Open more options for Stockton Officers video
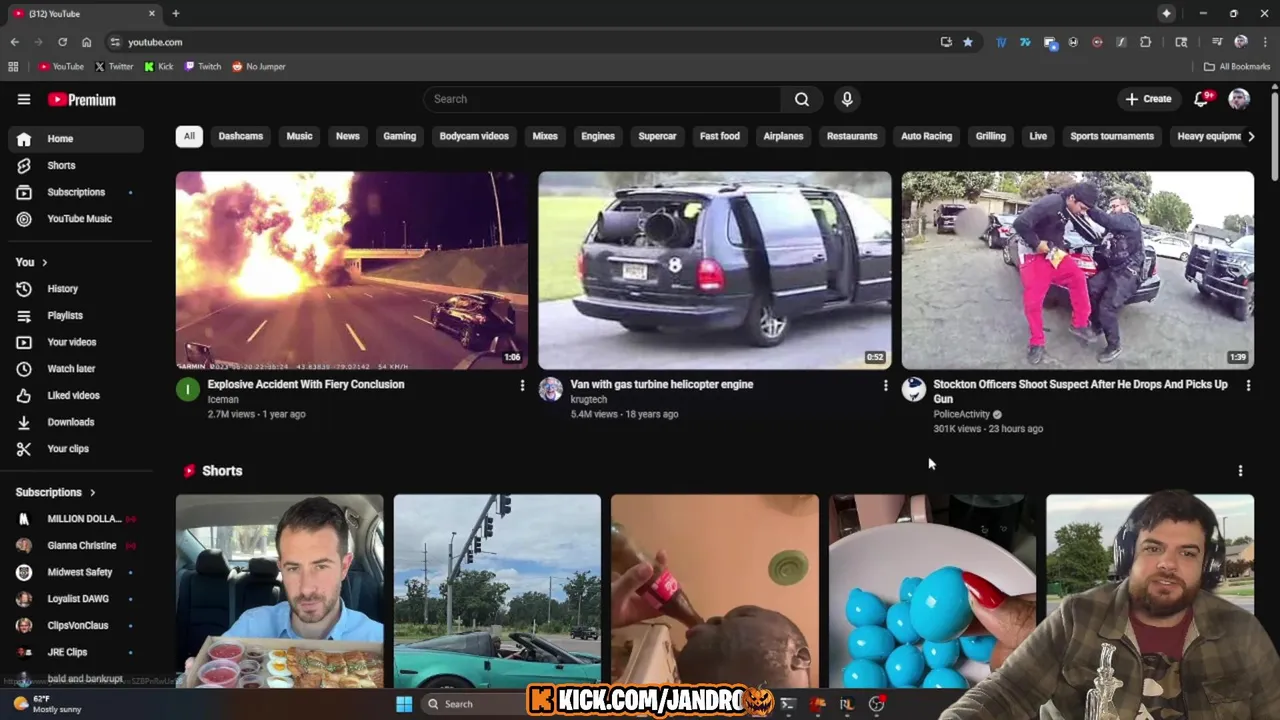The height and width of the screenshot is (720, 1280). pos(1248,385)
